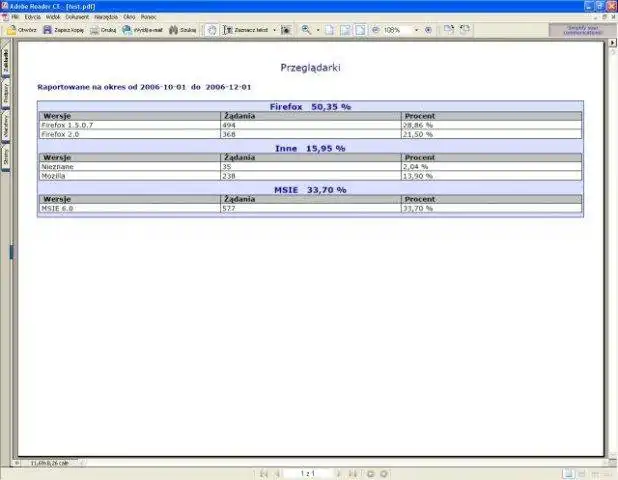Open the Edycja menu

(32, 17)
